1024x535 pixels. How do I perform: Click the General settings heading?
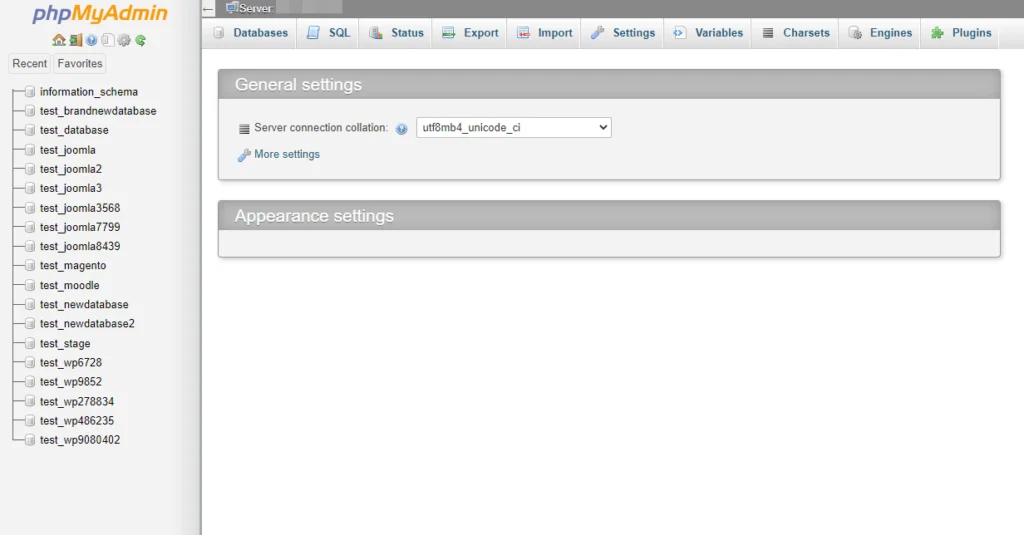[x=298, y=85]
